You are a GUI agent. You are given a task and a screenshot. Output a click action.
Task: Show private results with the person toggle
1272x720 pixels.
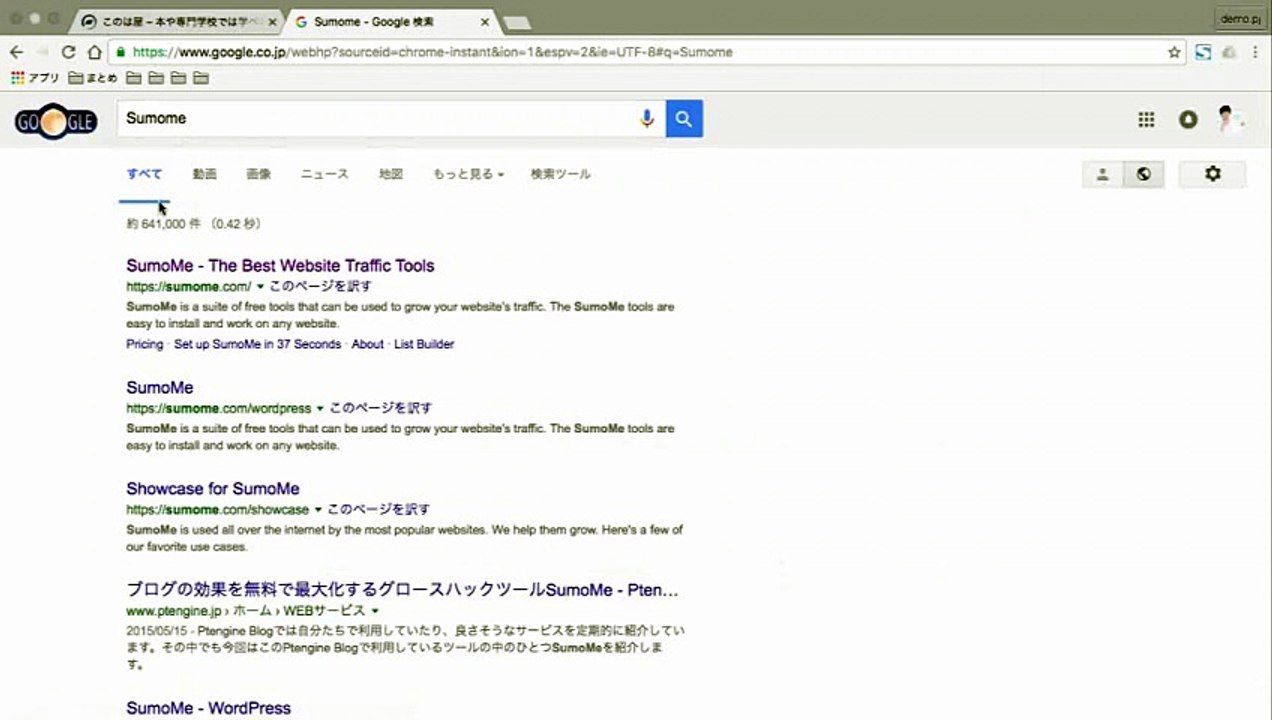[x=1103, y=174]
